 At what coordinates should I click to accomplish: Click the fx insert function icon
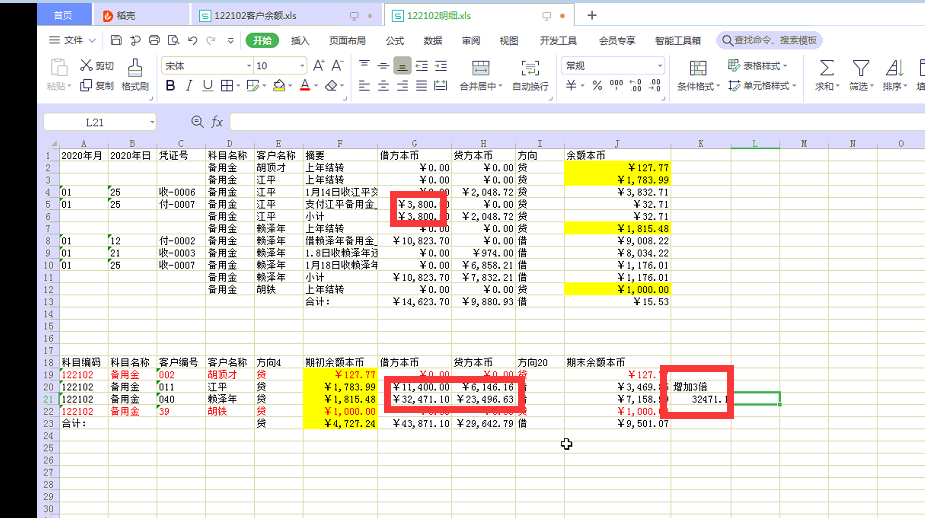coord(217,122)
